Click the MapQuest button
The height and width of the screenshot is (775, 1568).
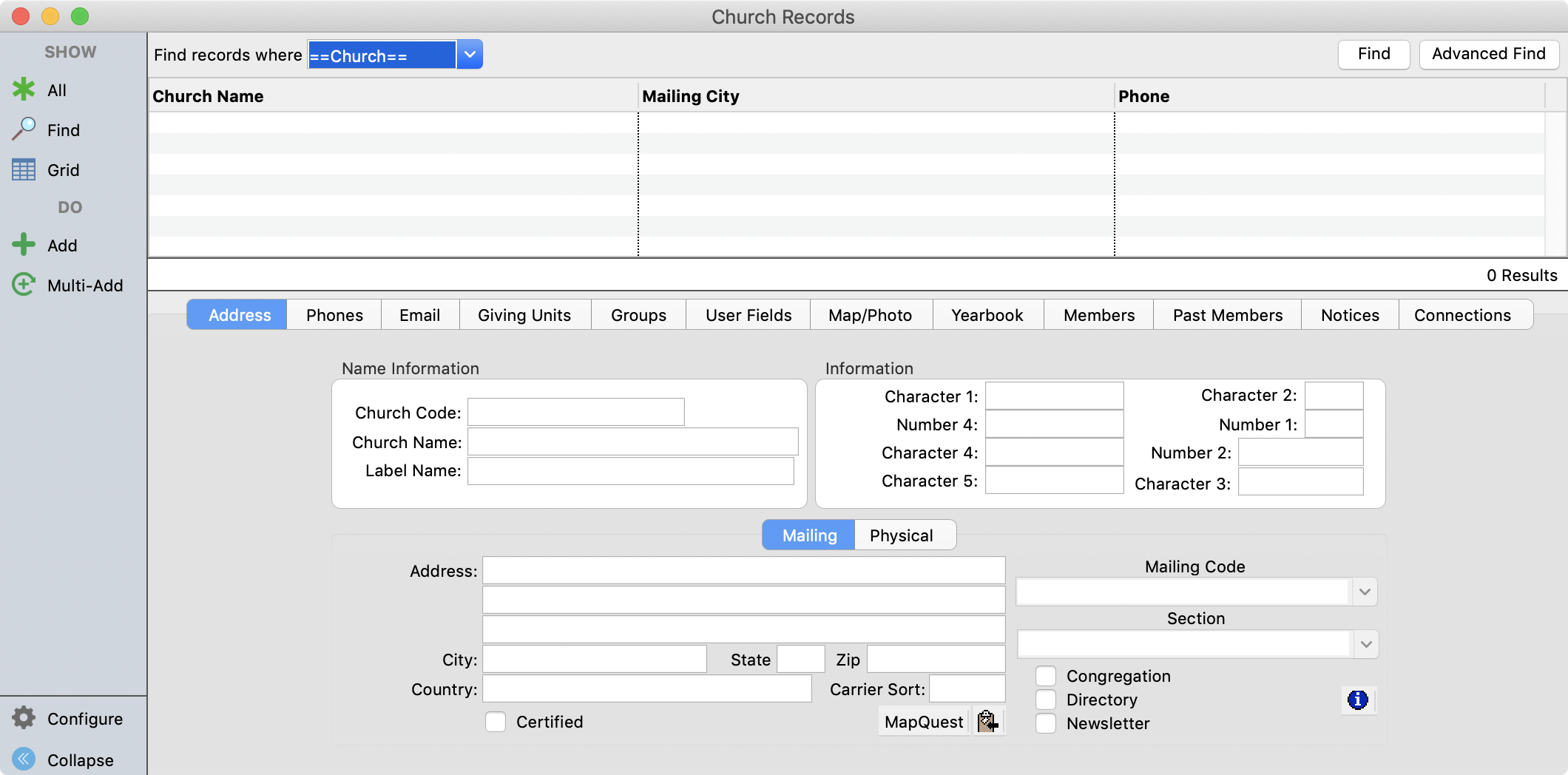click(x=923, y=722)
